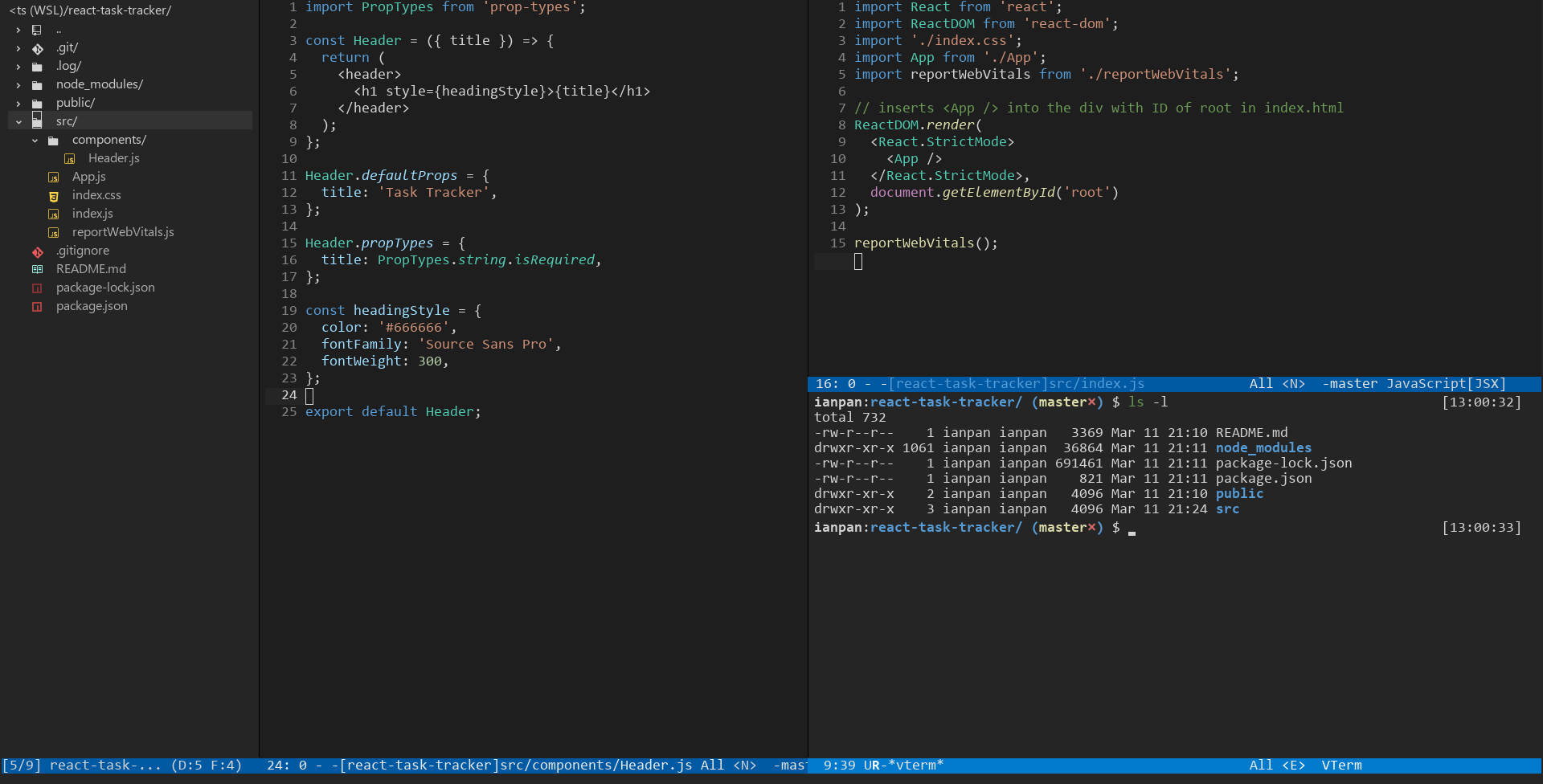This screenshot has width=1543, height=784.
Task: Click '16: 0' position in index.js mode line
Action: tap(836, 384)
